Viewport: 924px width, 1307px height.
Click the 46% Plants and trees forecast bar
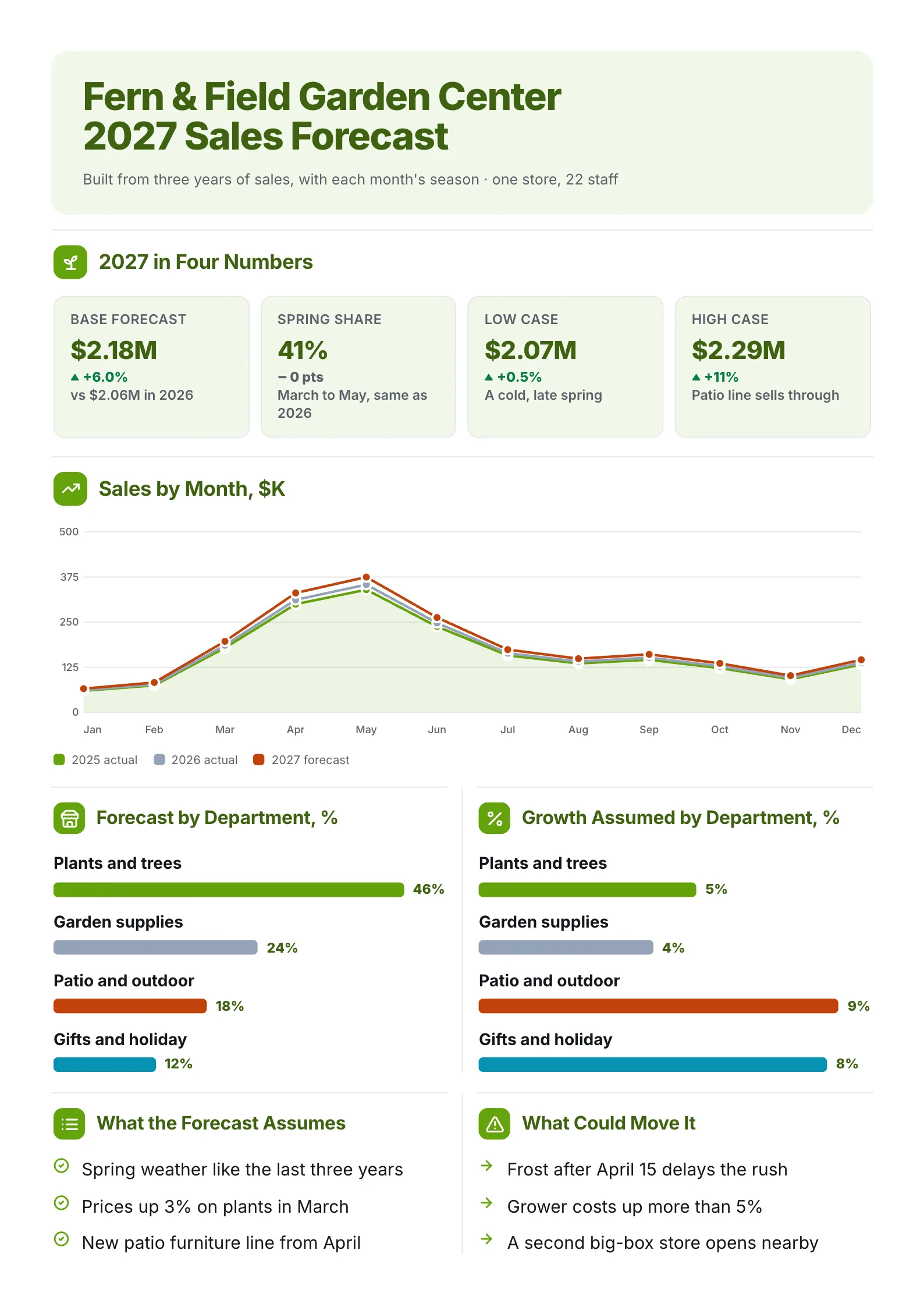tap(229, 890)
